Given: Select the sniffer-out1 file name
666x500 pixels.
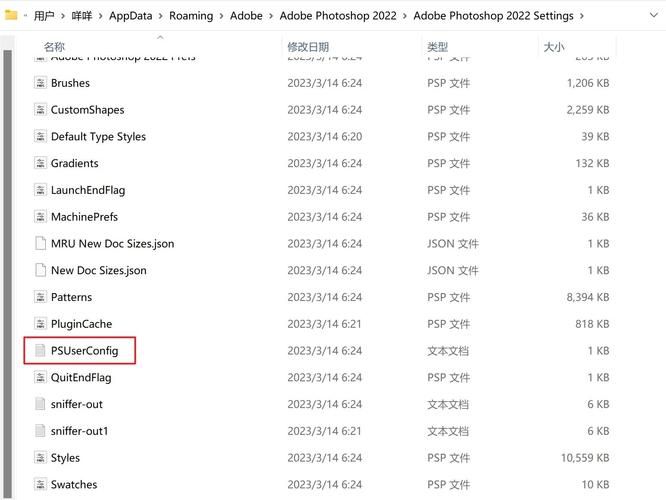Looking at the screenshot, I should [79, 431].
